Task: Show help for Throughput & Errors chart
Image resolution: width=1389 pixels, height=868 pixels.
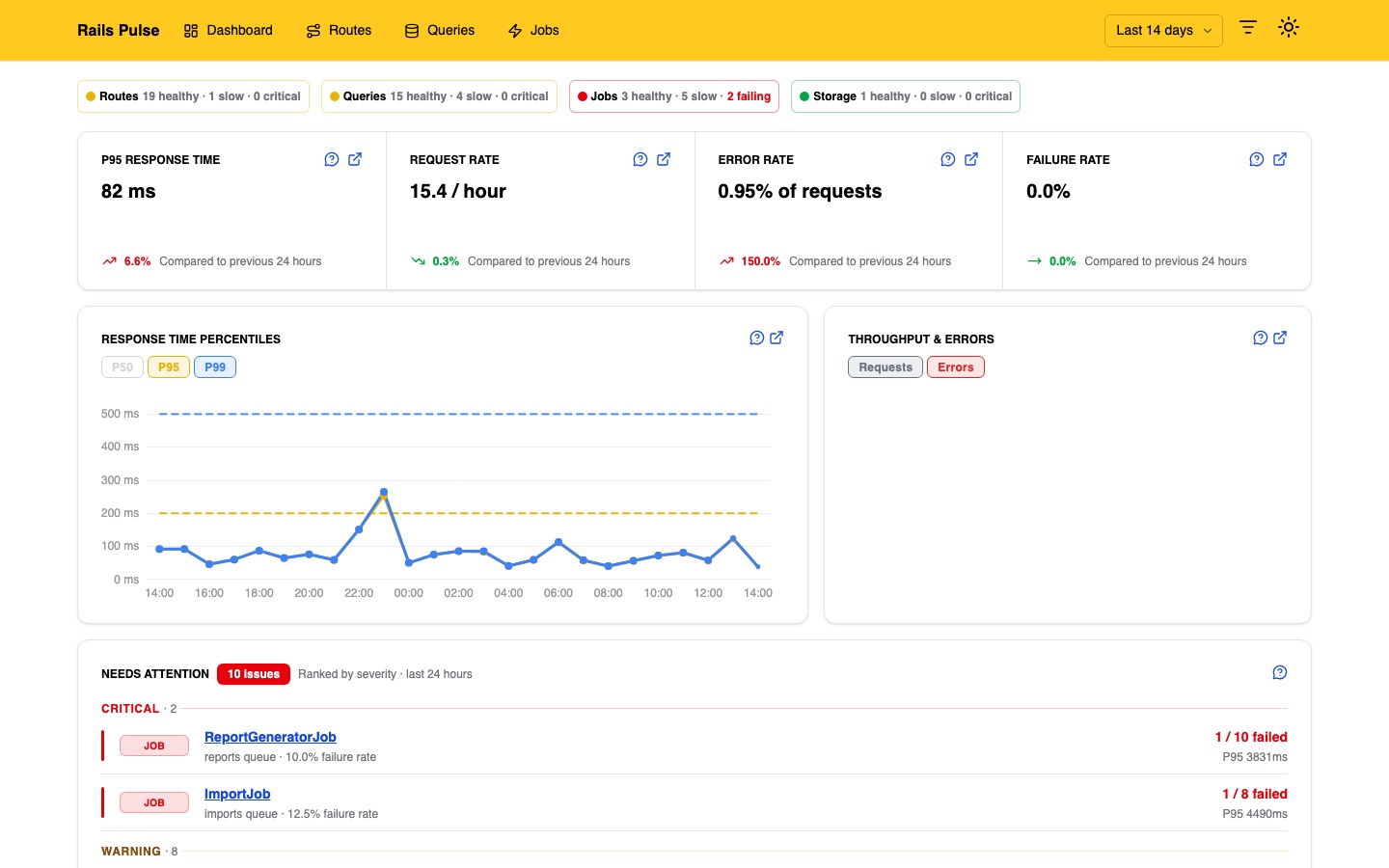Action: point(1261,338)
